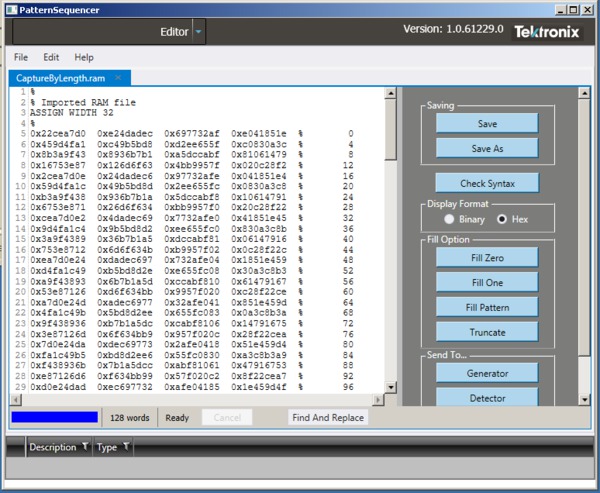Open the Editor mode dropdown arrow
This screenshot has width=600, height=493.
point(198,32)
